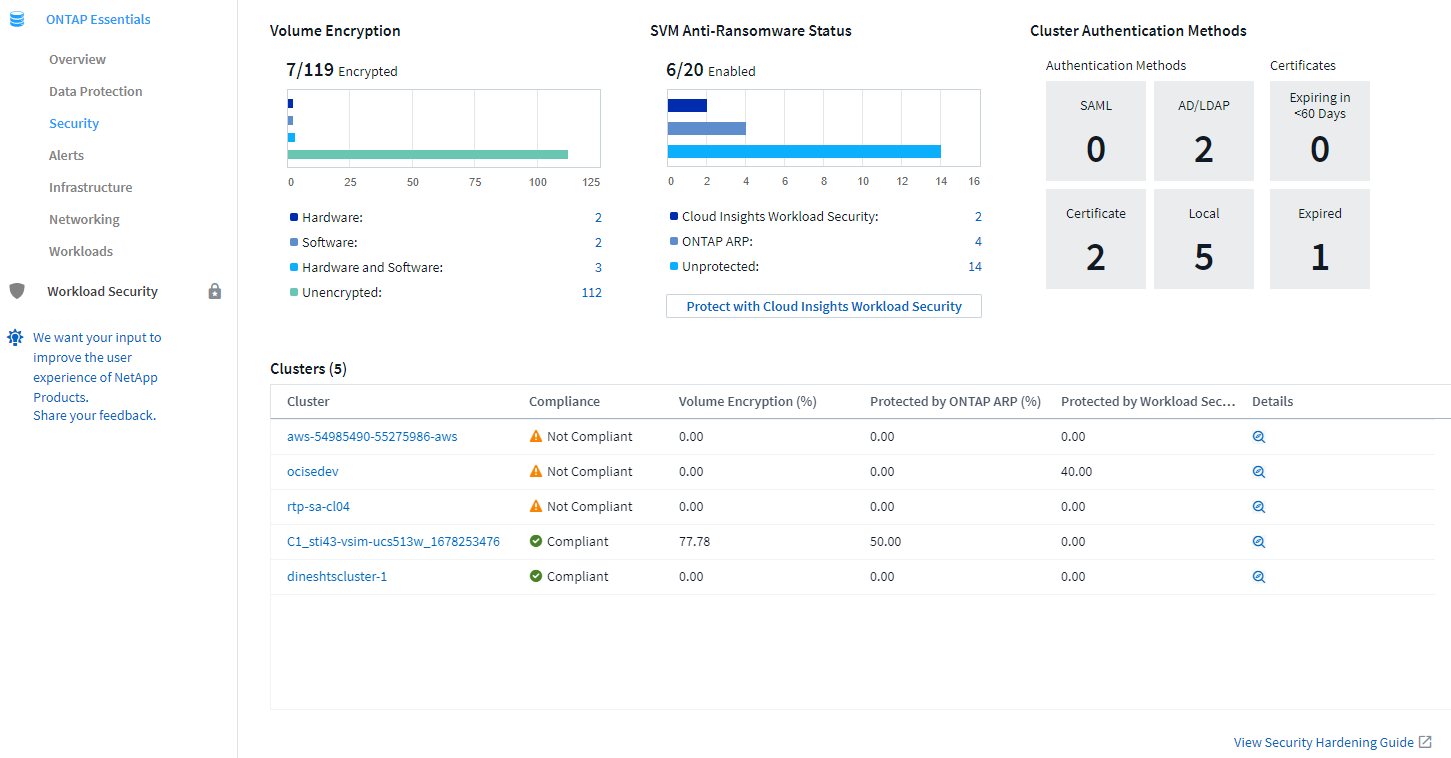Open details magnifier for ocisedev cluster
Screen dimensions: 1451x758
[1259, 472]
